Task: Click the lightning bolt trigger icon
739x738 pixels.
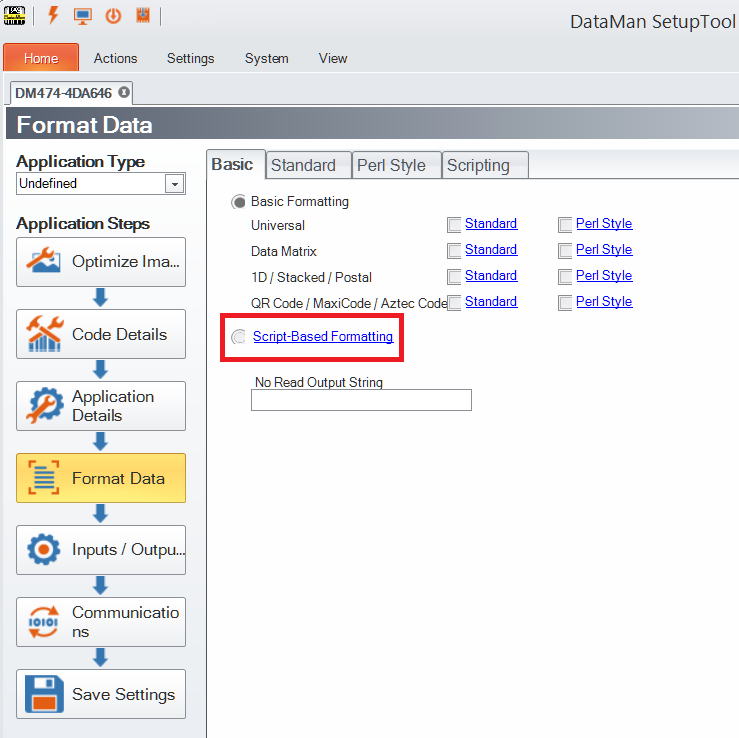Action: pos(52,16)
